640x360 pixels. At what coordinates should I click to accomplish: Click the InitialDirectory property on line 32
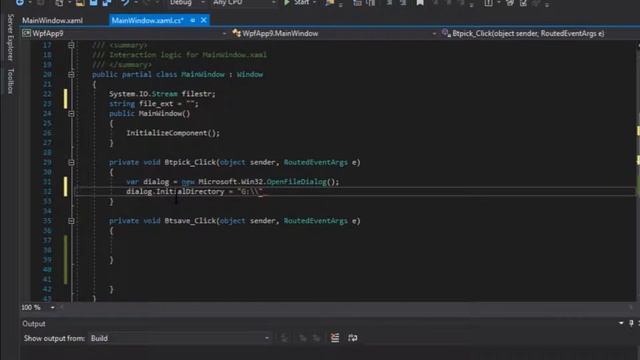pos(190,191)
